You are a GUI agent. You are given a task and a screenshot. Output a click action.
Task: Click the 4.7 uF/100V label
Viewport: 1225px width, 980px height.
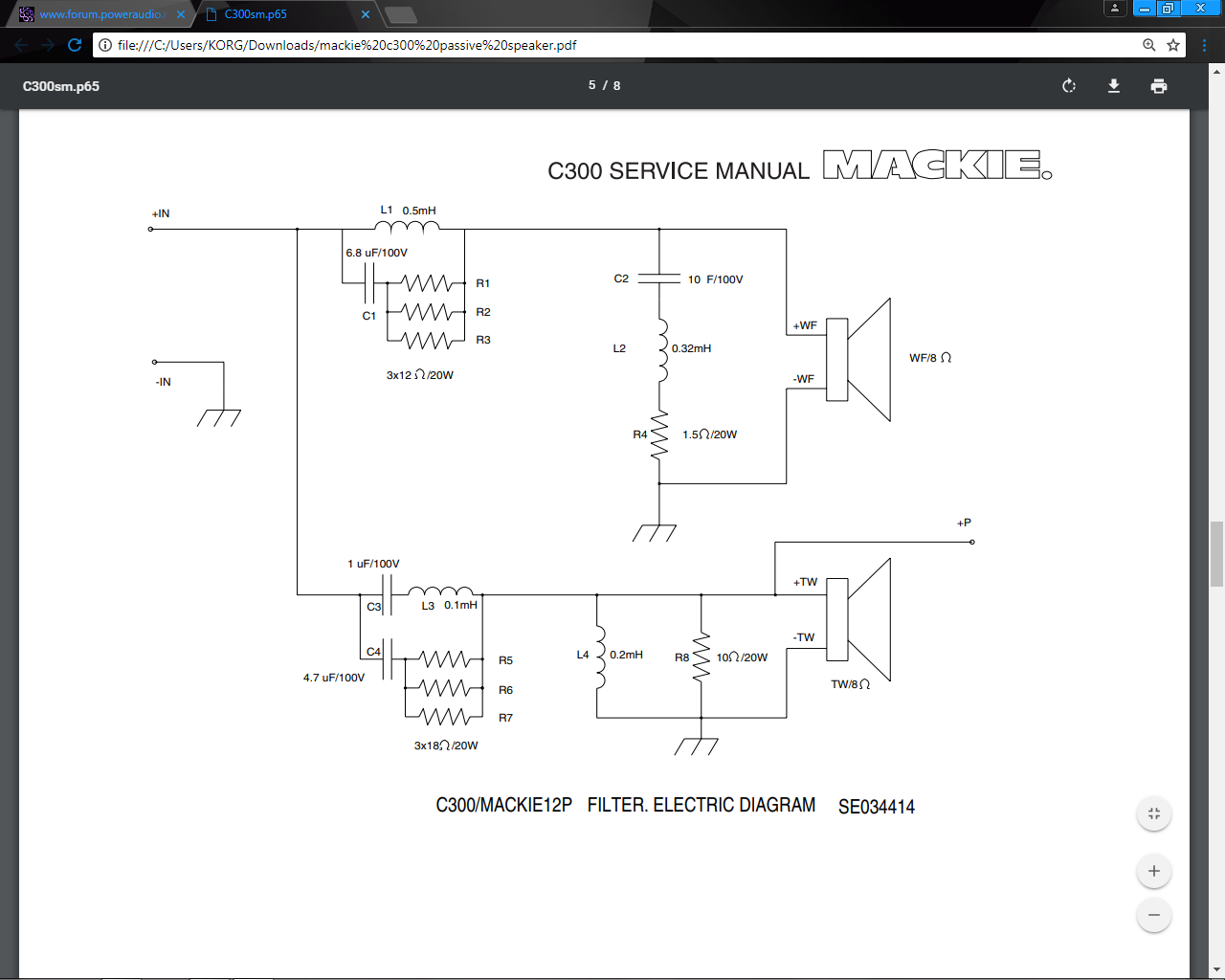(334, 678)
